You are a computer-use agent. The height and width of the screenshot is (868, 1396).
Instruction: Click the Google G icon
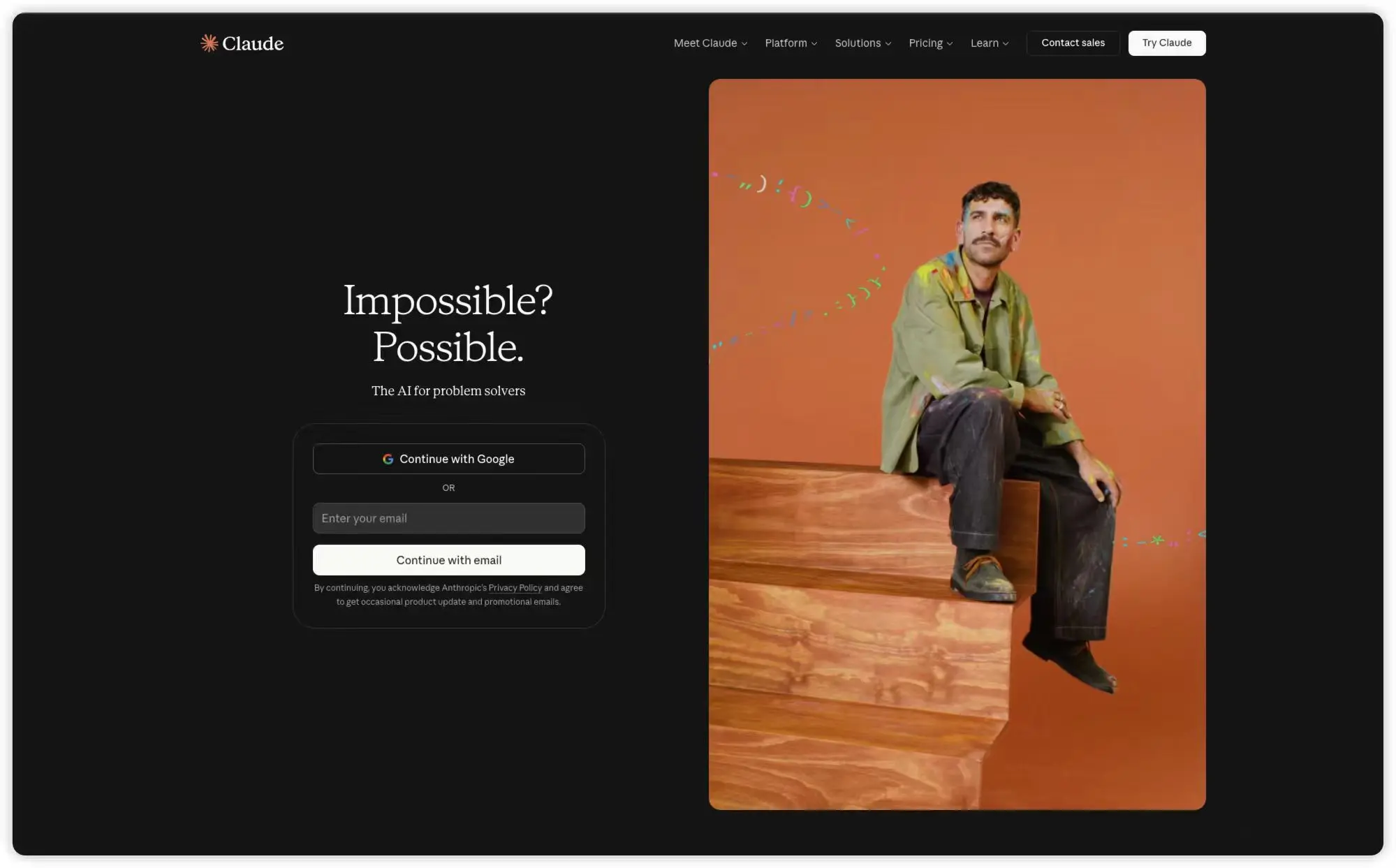click(388, 459)
